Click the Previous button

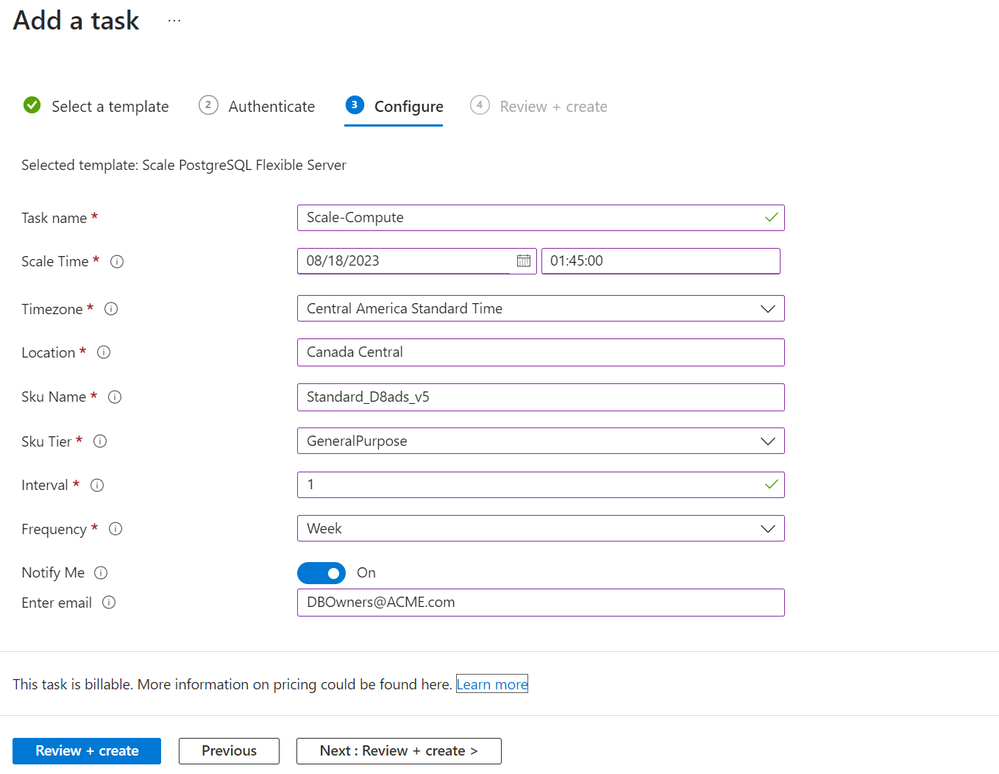coord(229,751)
